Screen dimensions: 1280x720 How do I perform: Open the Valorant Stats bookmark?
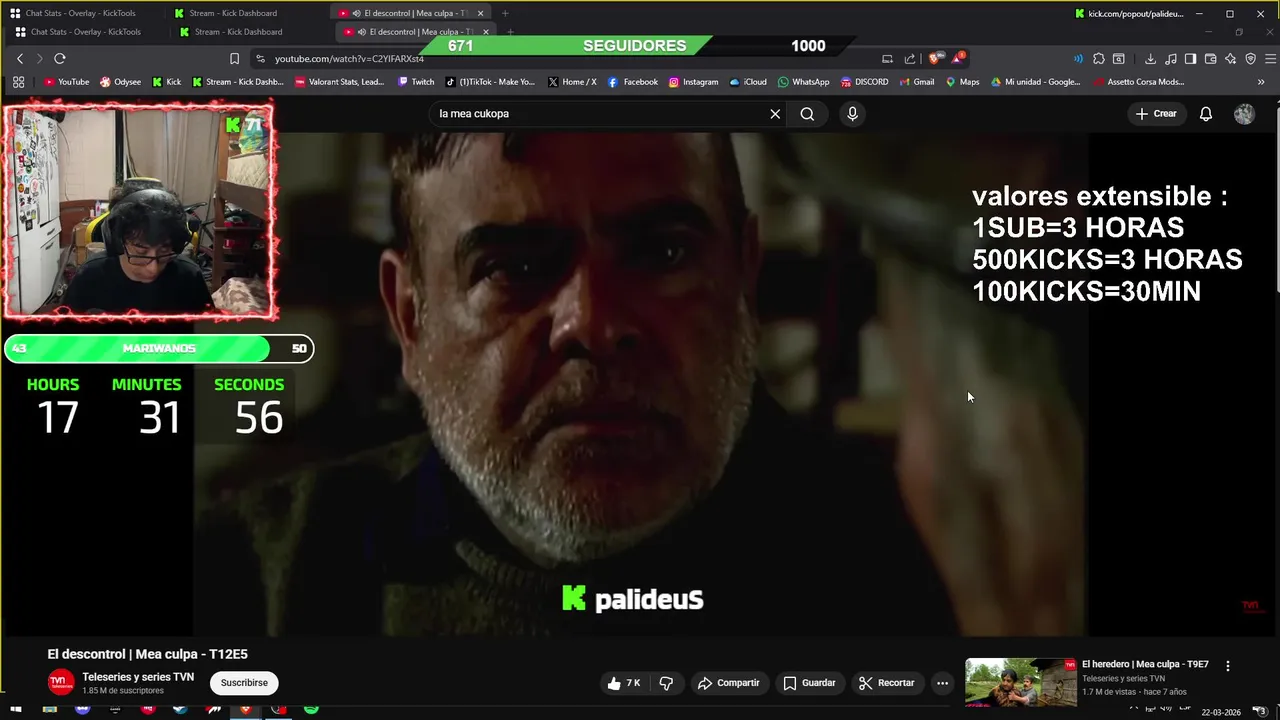340,82
